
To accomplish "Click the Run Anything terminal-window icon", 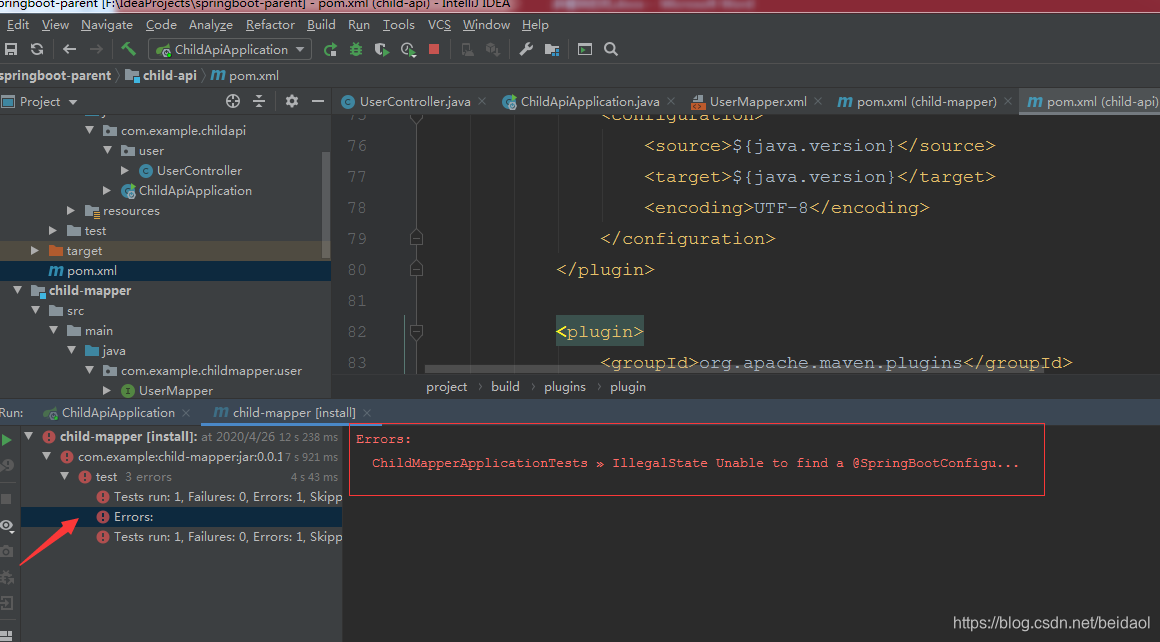I will coord(584,50).
